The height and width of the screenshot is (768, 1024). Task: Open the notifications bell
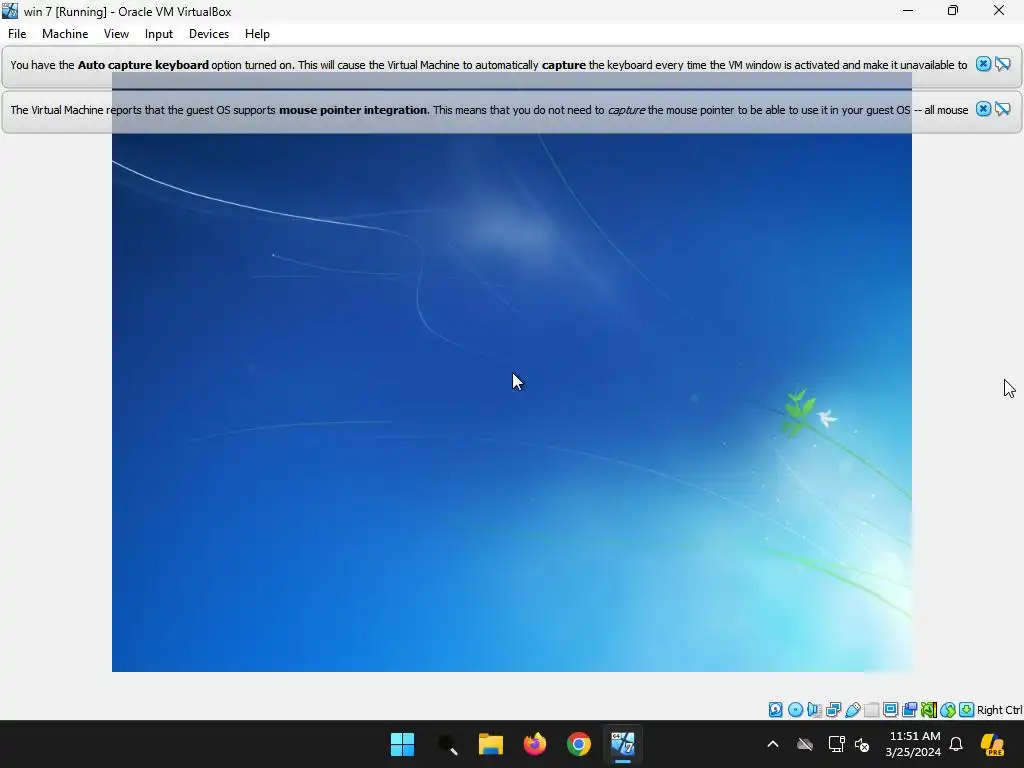[956, 744]
